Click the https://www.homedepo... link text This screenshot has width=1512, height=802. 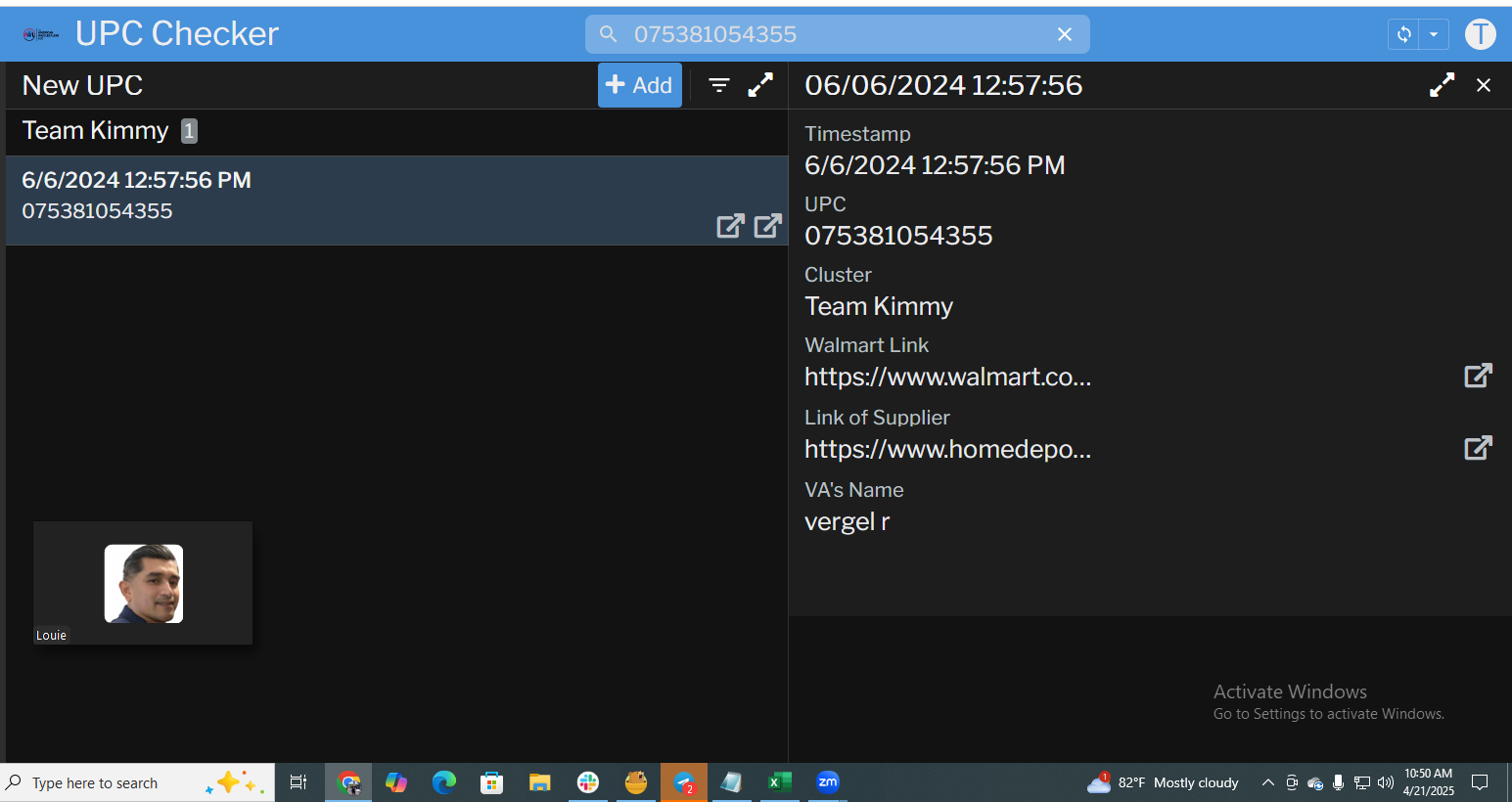(x=947, y=449)
